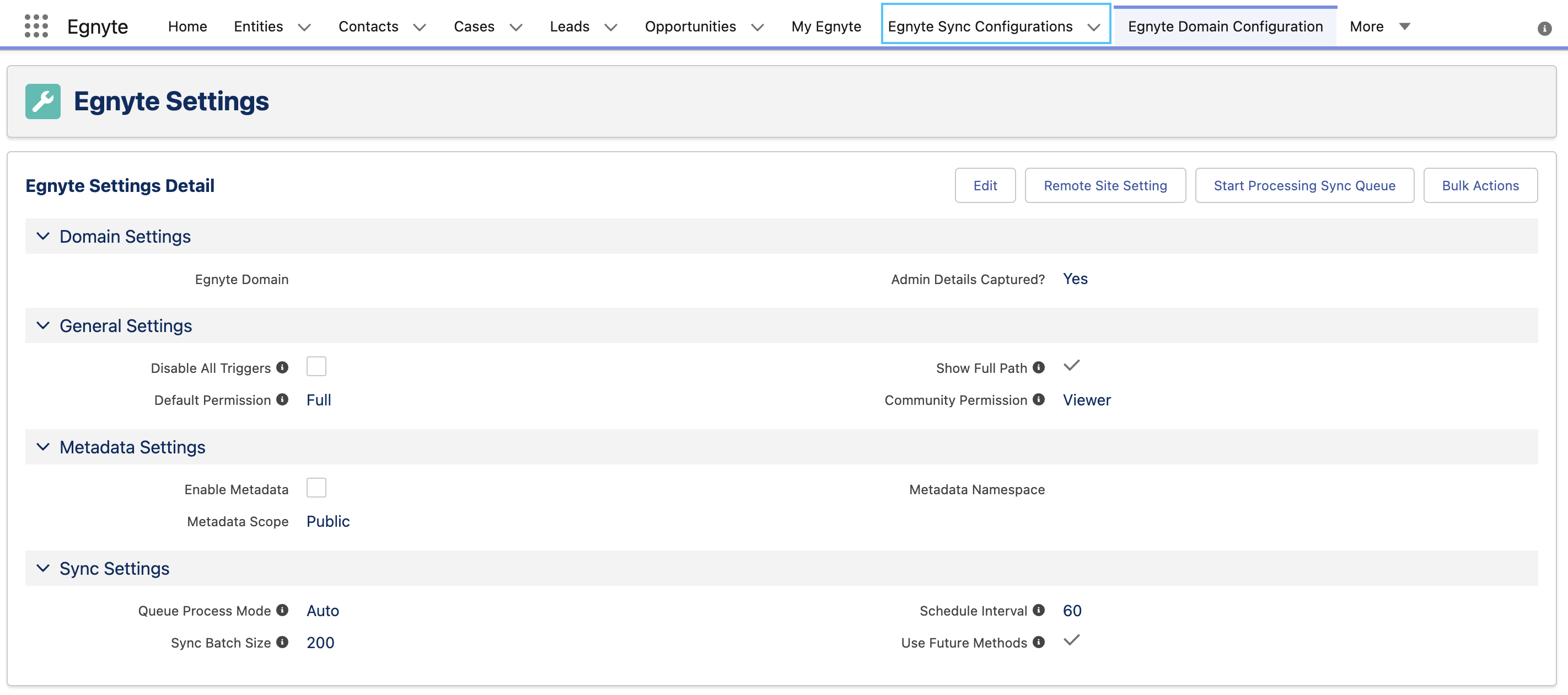Open the Cases tab dropdown chevron
The image size is (1568, 695).
(516, 28)
